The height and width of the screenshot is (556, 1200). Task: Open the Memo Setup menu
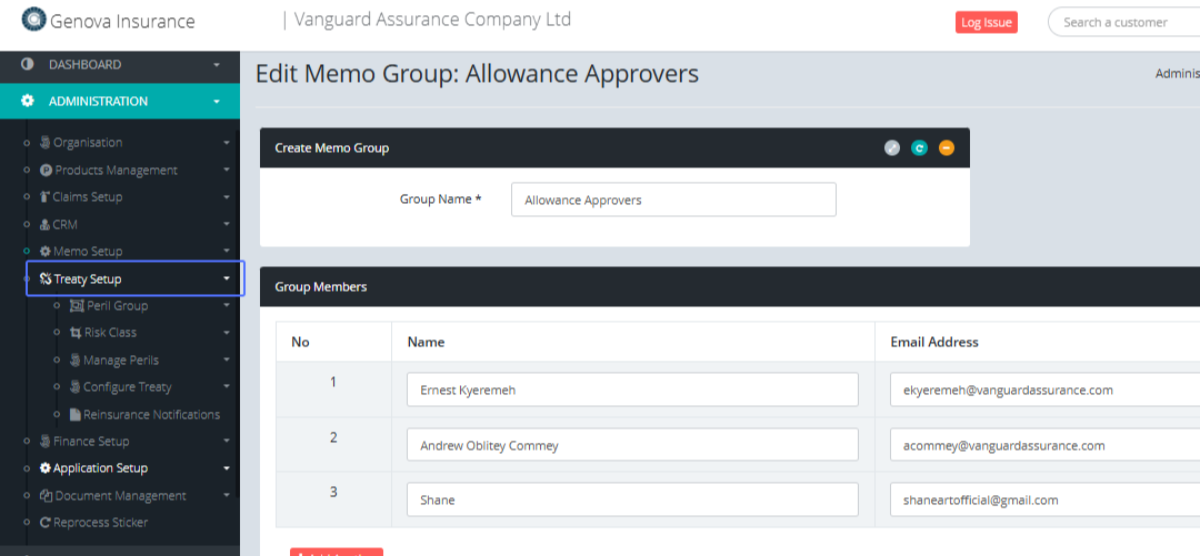(x=87, y=252)
